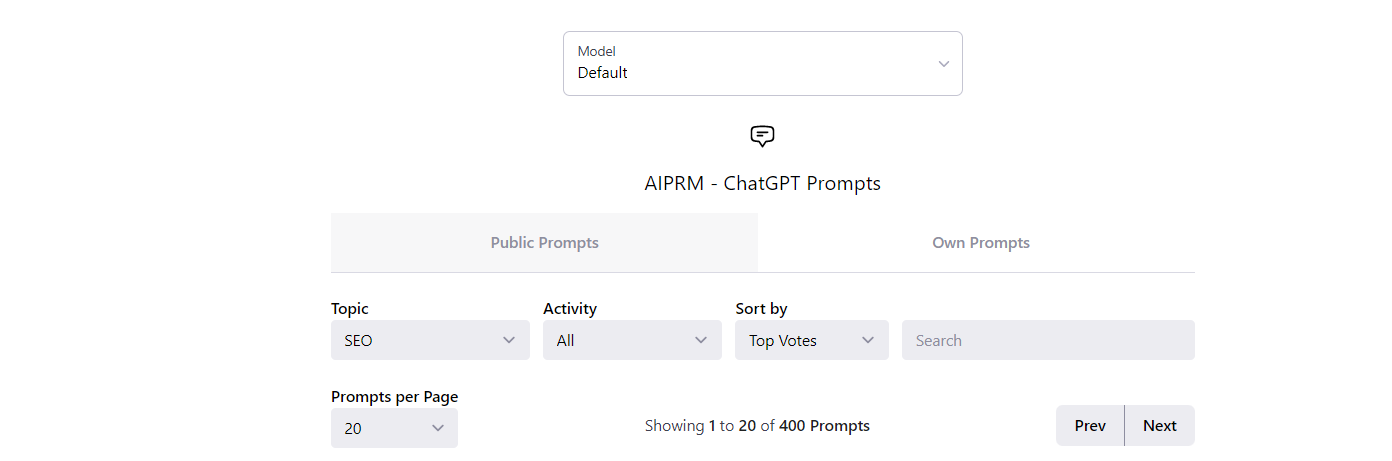Click the chevron arrow in the Sort by field

[x=868, y=340]
